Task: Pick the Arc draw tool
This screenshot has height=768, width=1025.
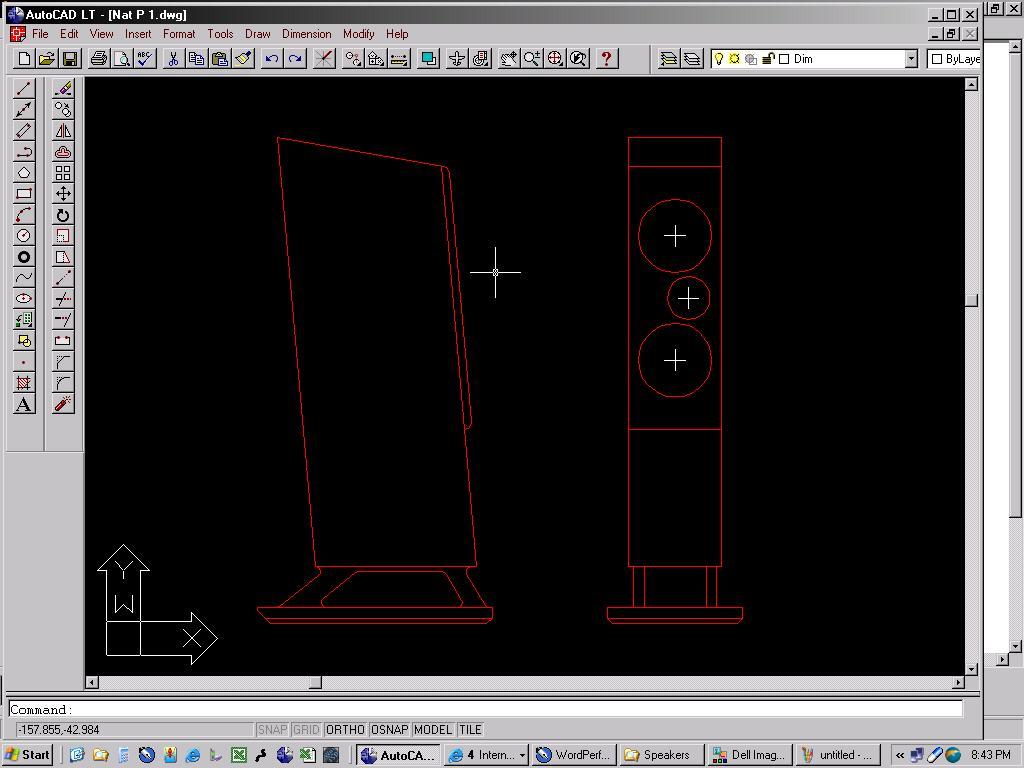Action: click(x=24, y=215)
